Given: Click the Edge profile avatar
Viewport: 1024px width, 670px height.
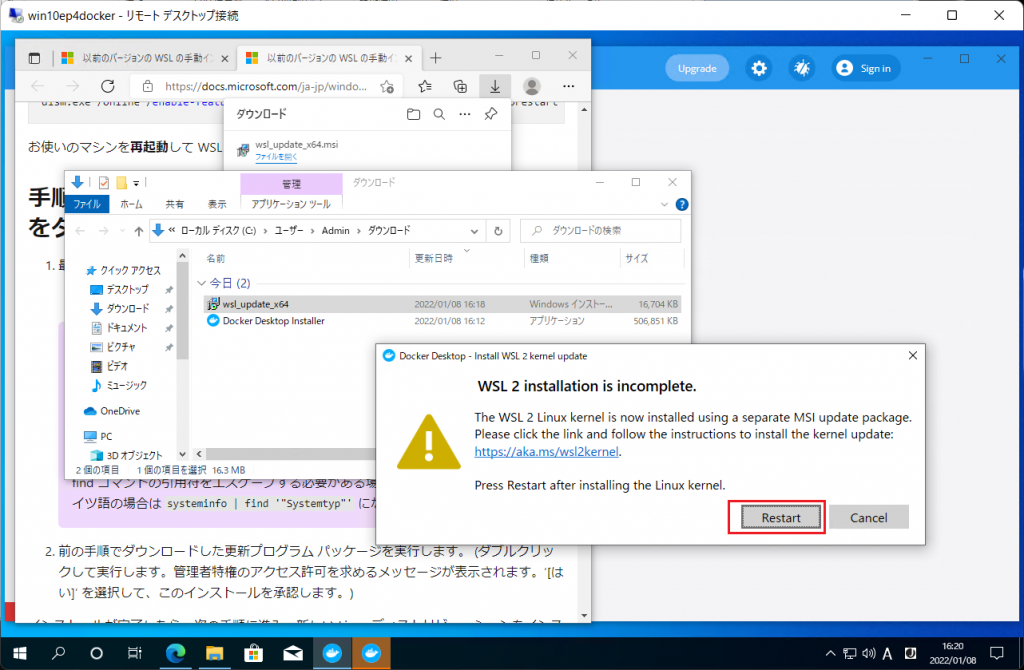Looking at the screenshot, I should pos(532,86).
